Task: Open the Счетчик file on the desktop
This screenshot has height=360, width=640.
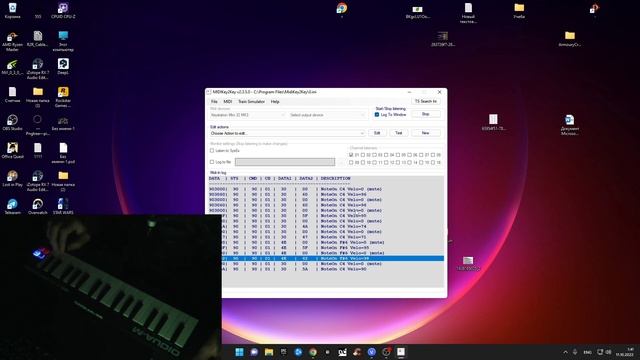Action: (12, 94)
